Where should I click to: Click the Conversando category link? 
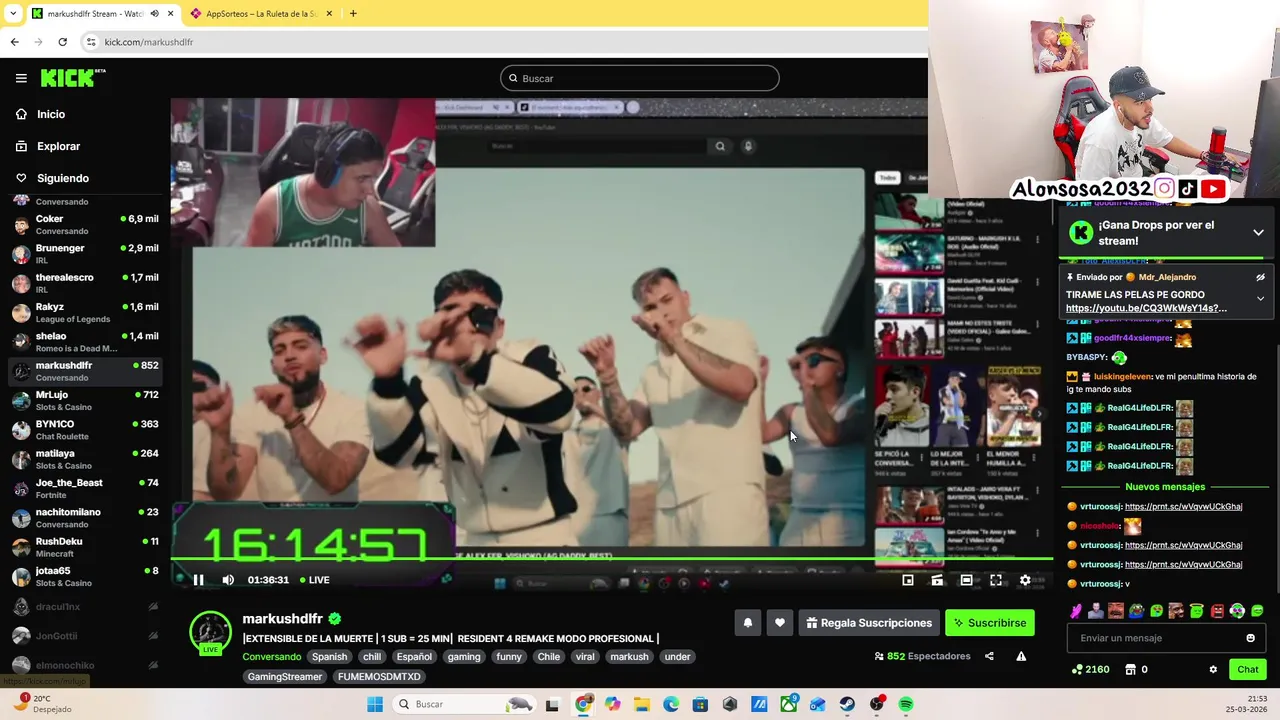click(x=272, y=657)
